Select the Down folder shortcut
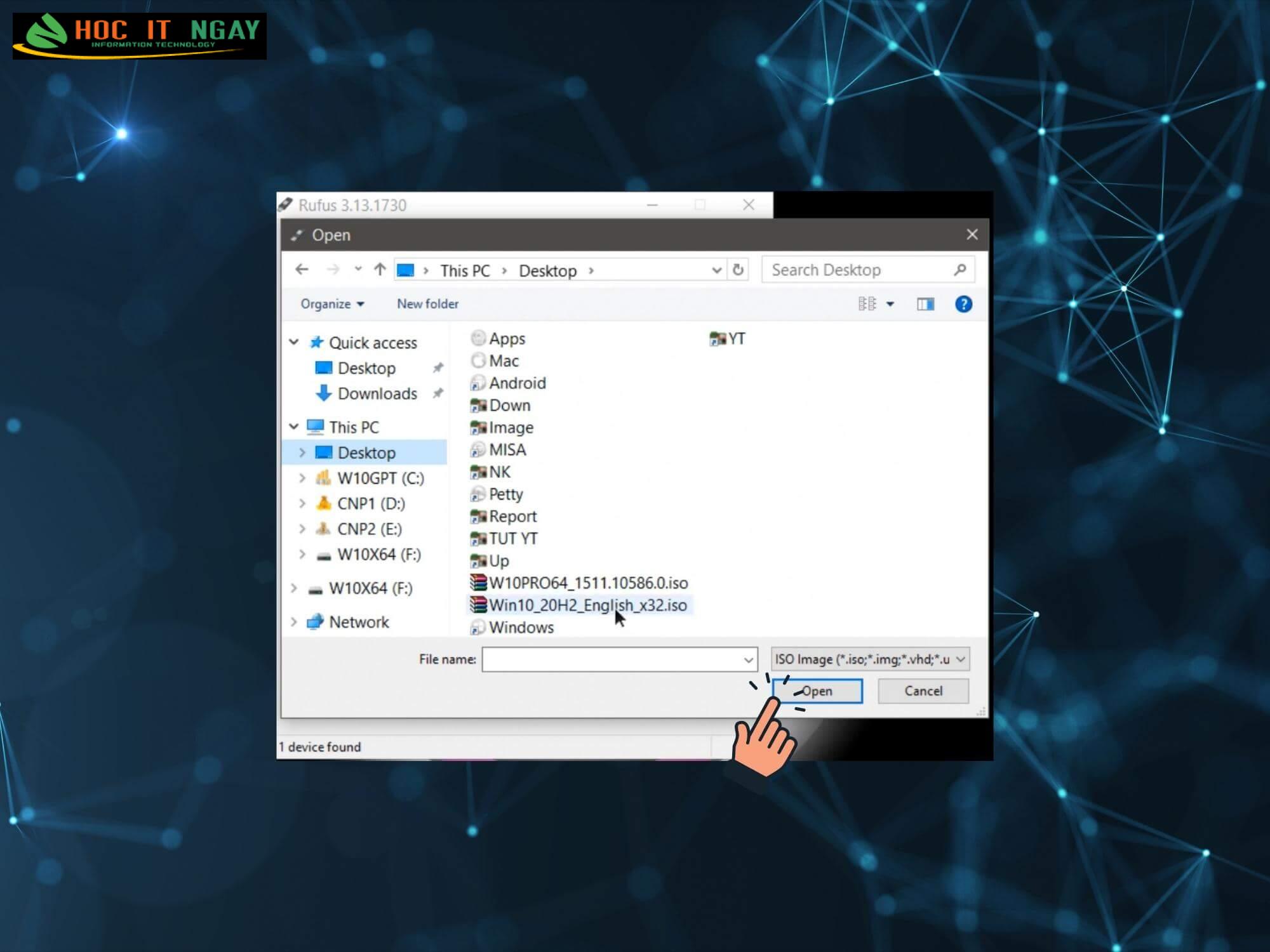 click(x=500, y=405)
